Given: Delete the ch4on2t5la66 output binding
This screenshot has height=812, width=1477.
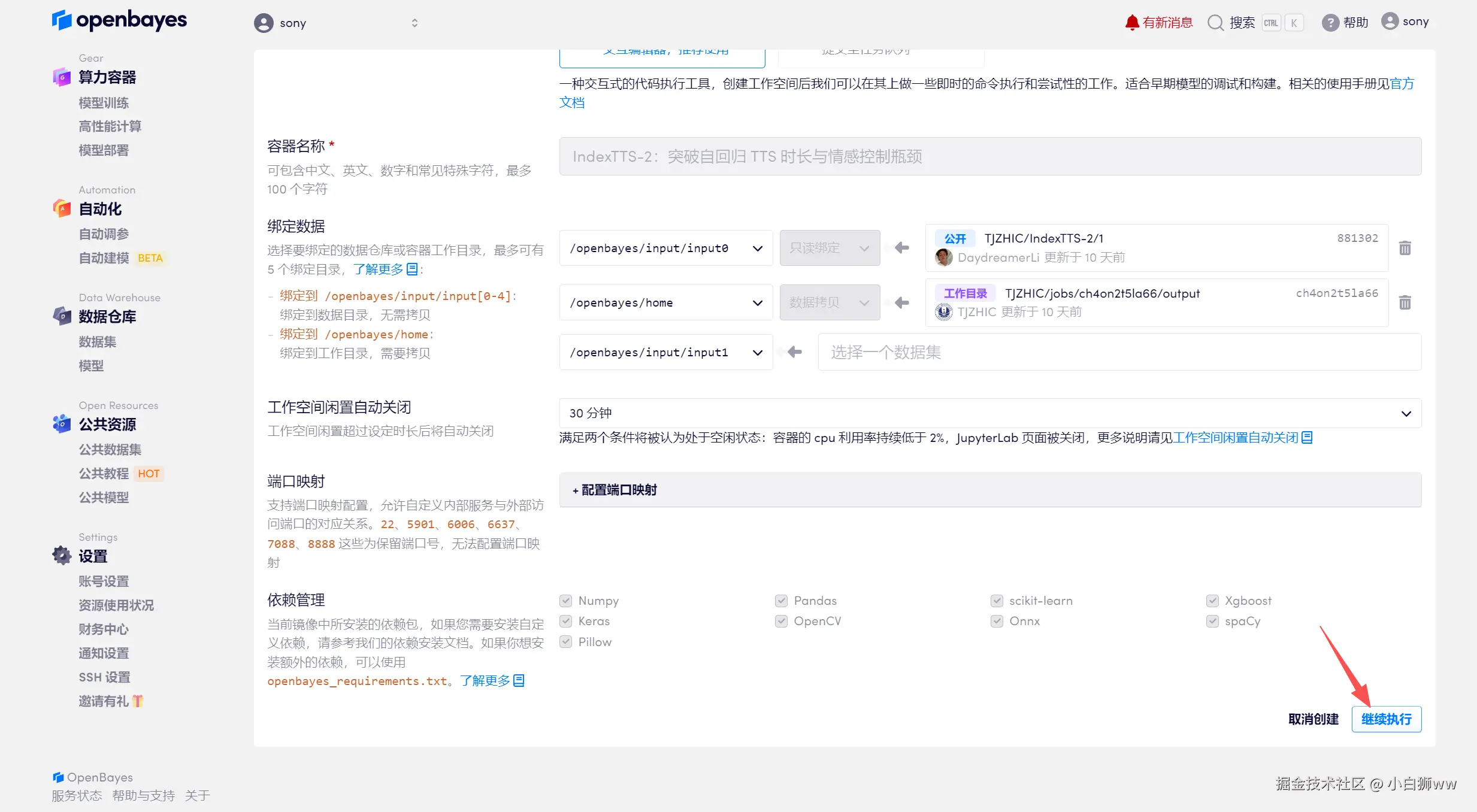Looking at the screenshot, I should point(1405,302).
